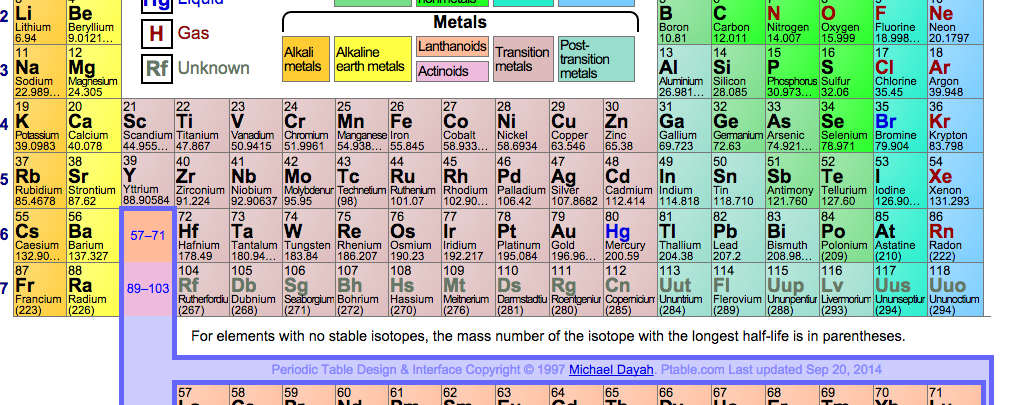The height and width of the screenshot is (405, 1012).
Task: Select the Hassium (Hs) element cell
Action: click(x=416, y=290)
